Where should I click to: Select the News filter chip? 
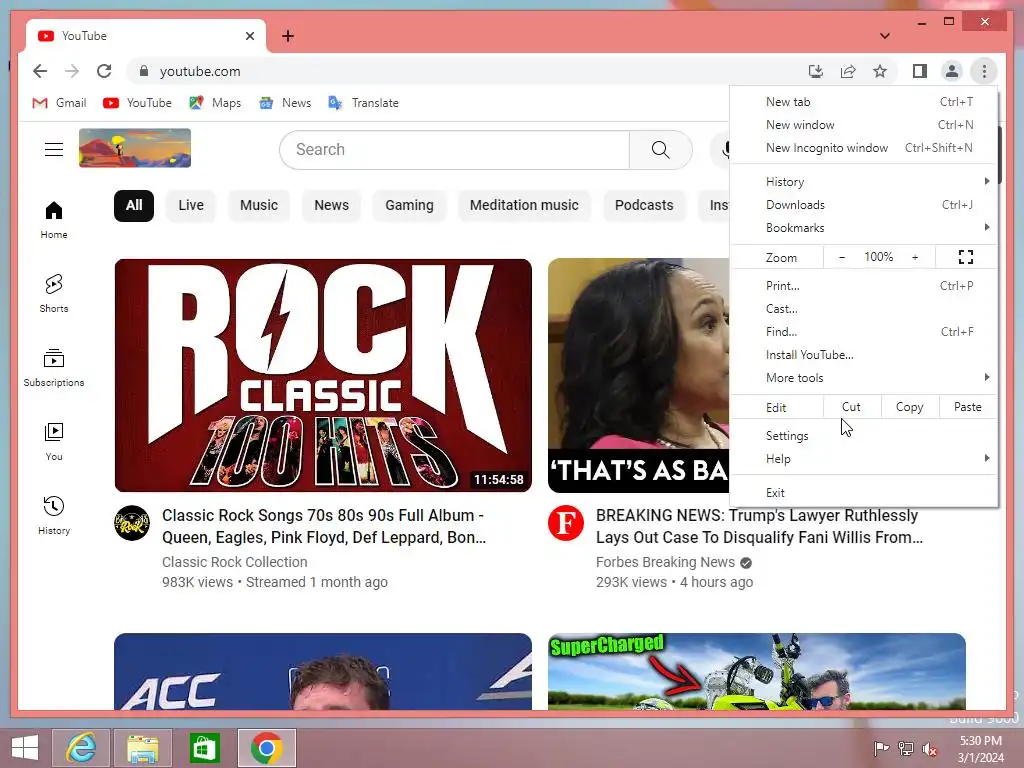(331, 206)
